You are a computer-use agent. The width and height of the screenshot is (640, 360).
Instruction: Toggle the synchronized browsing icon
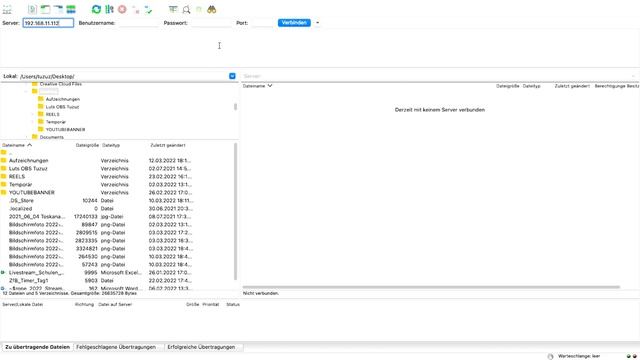(x=199, y=9)
